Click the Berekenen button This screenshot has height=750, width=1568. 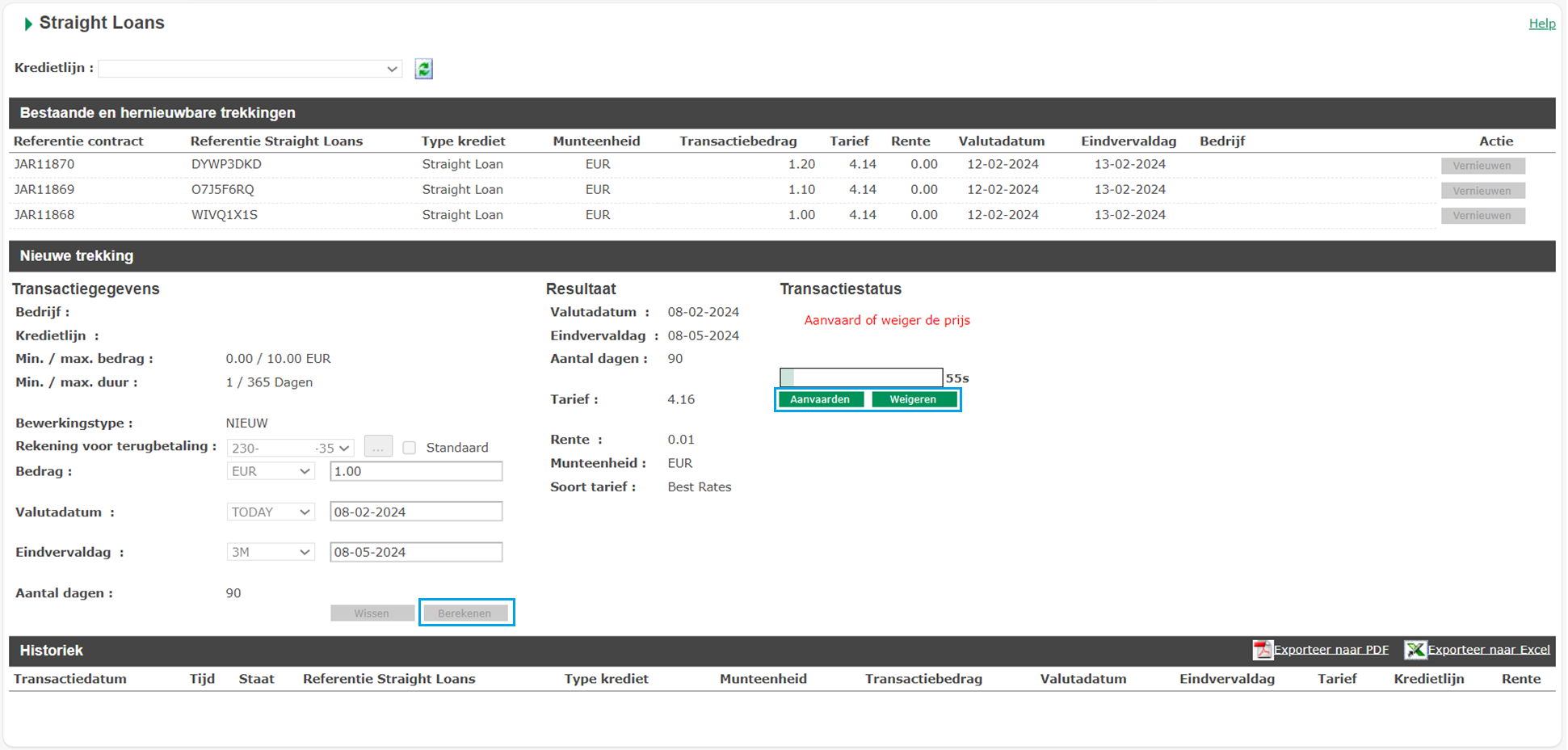(465, 613)
